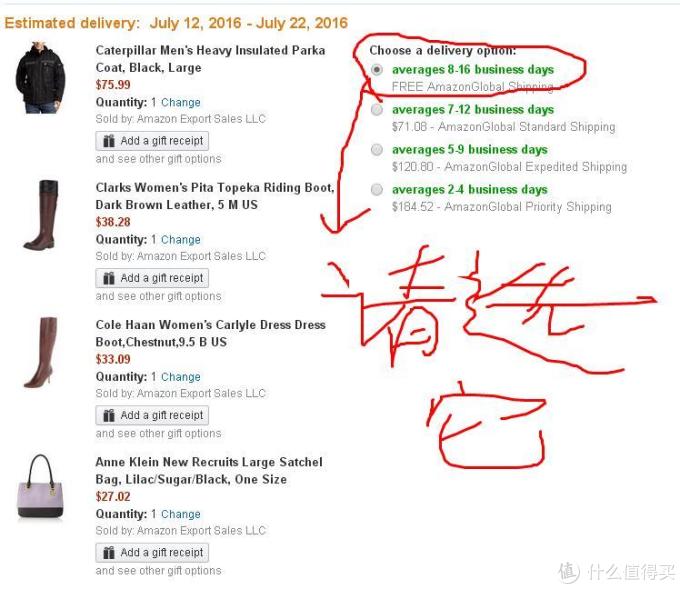Click the gift icon under the Anne Klein Satchel
The image size is (680, 589).
[x=109, y=553]
